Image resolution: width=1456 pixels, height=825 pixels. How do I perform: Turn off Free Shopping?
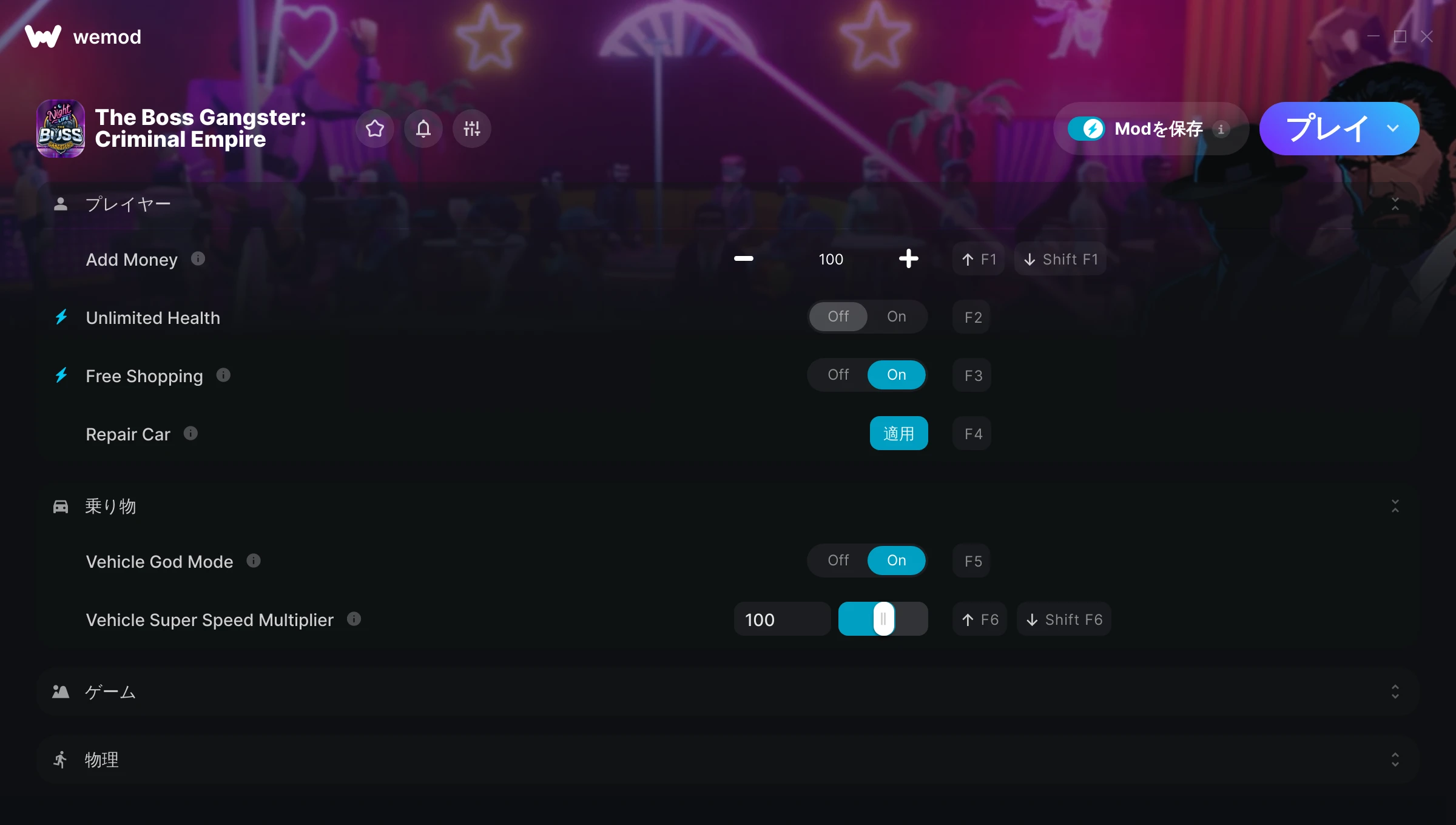[838, 375]
